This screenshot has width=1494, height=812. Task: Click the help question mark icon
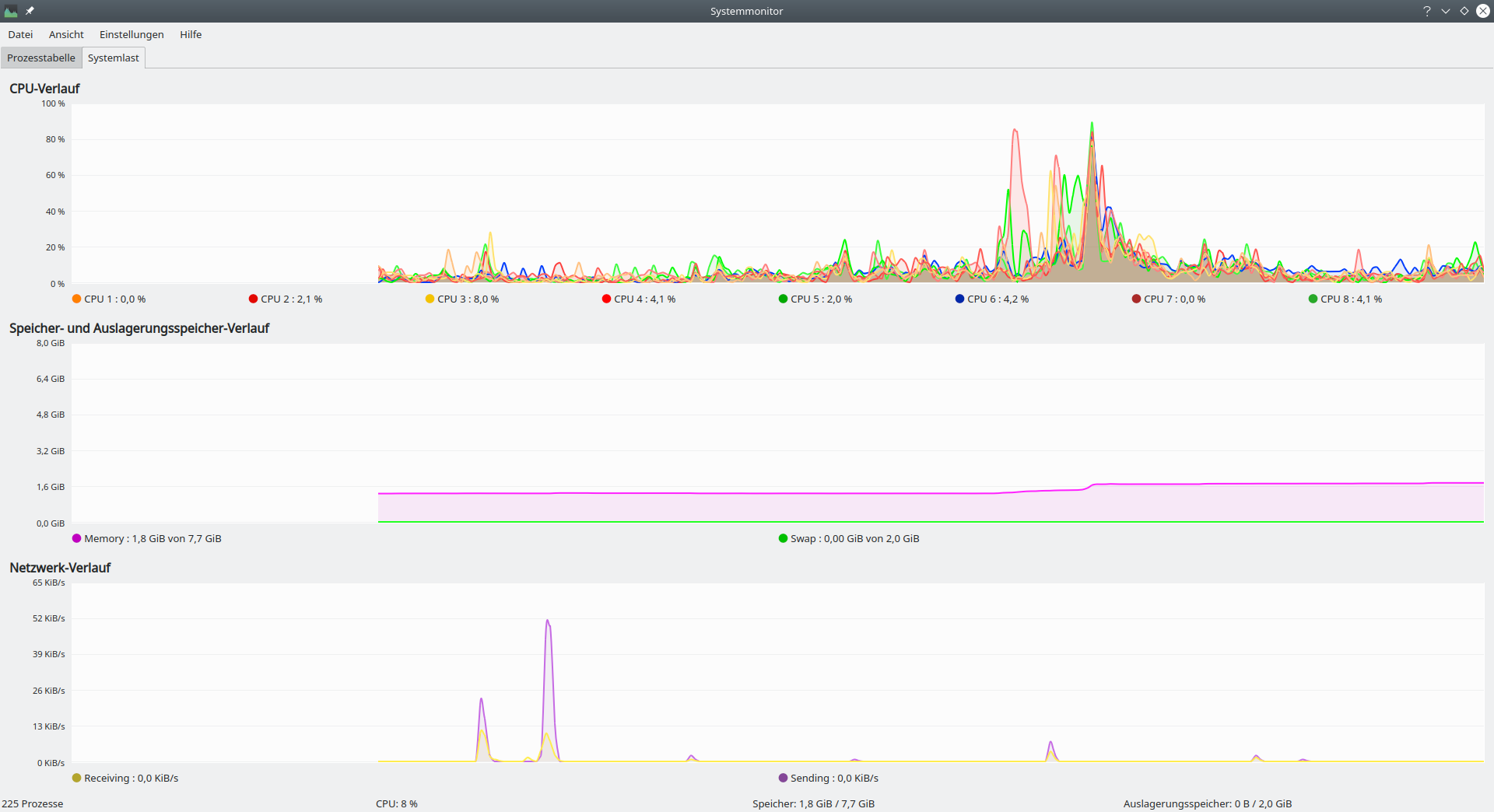tap(1427, 11)
